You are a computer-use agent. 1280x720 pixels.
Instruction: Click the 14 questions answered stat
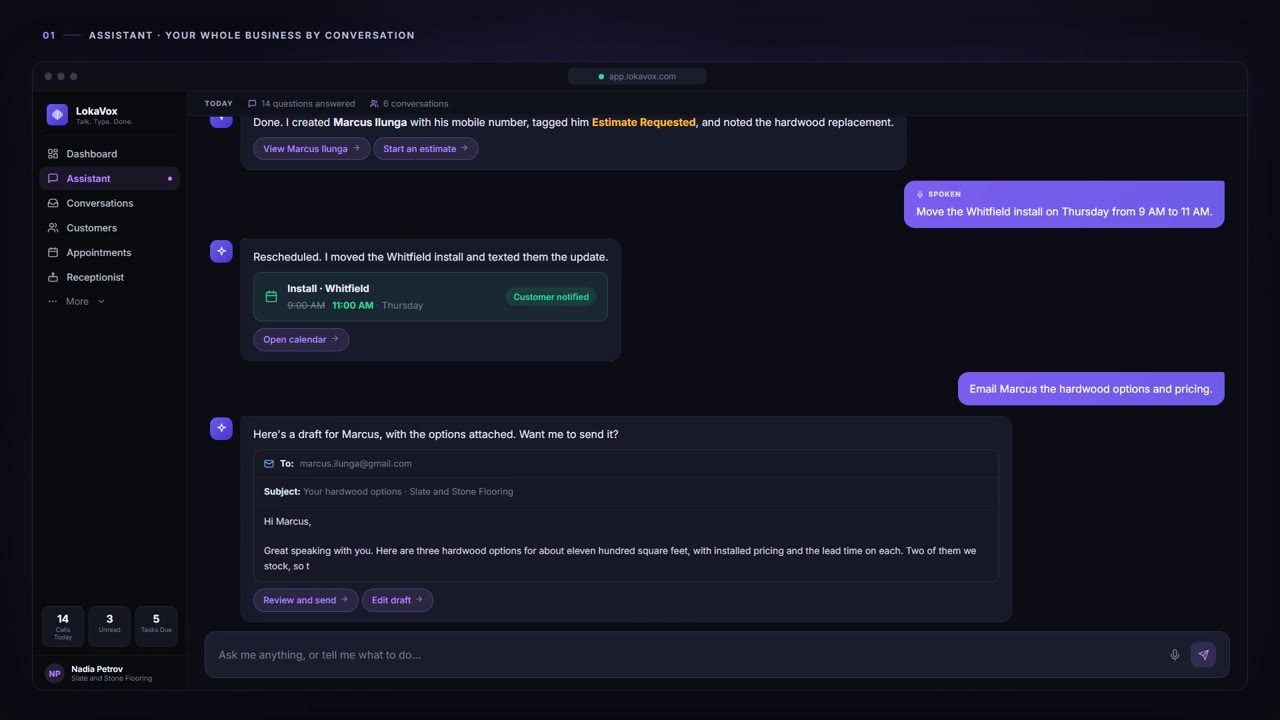[301, 104]
